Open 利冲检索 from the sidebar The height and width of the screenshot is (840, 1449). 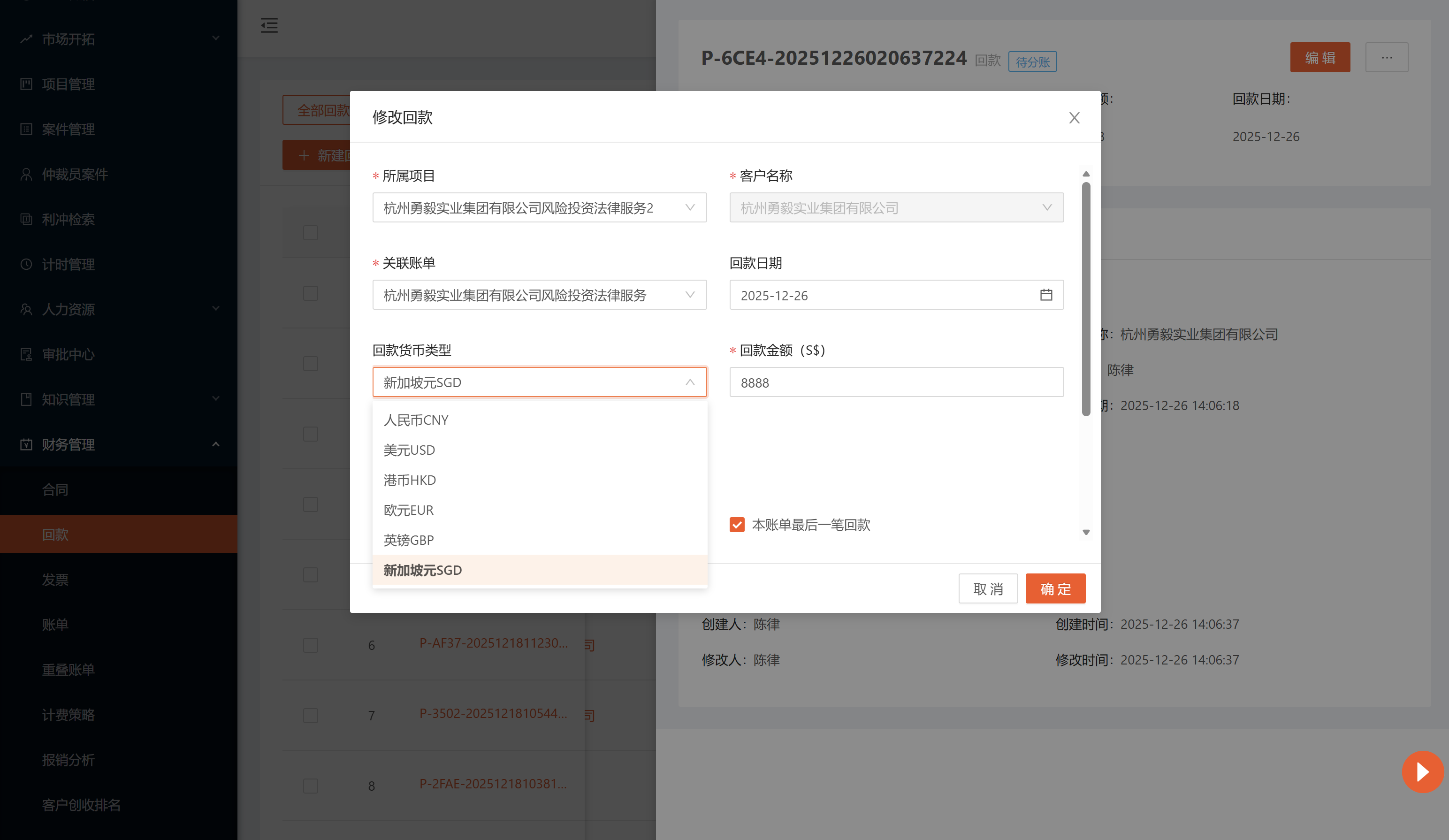[x=26, y=219]
